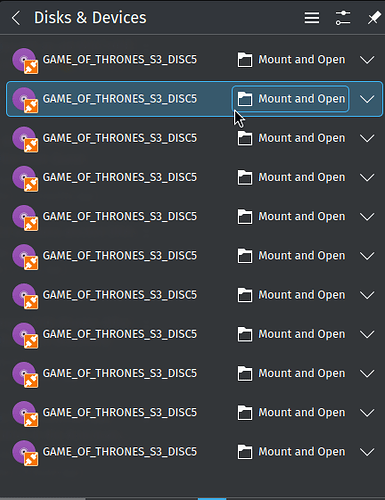Open the hamburger menu in the header
385x500 pixels.
tap(312, 18)
